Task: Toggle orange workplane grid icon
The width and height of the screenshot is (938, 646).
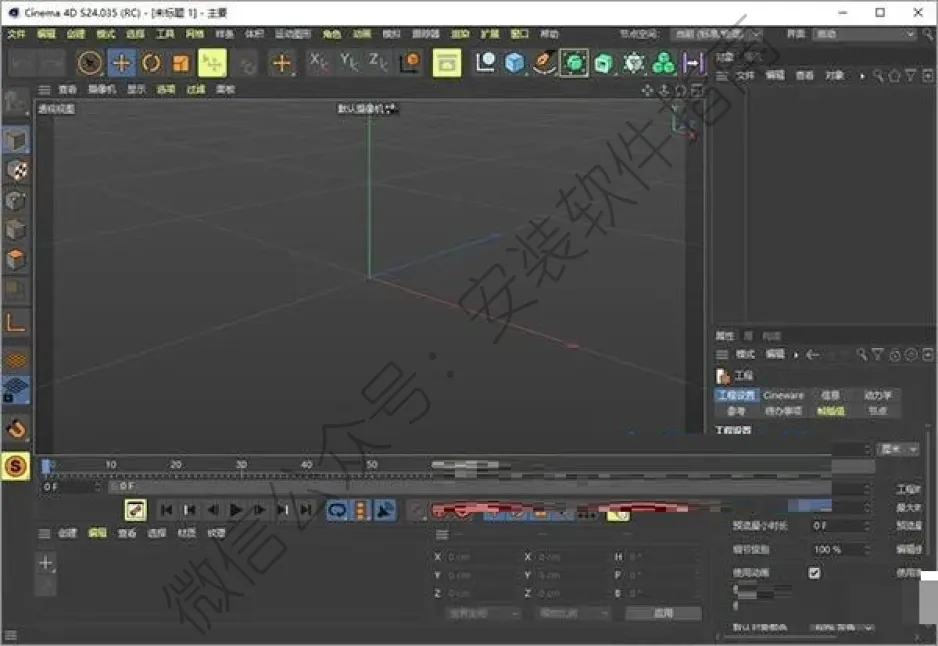Action: pyautogui.click(x=16, y=359)
